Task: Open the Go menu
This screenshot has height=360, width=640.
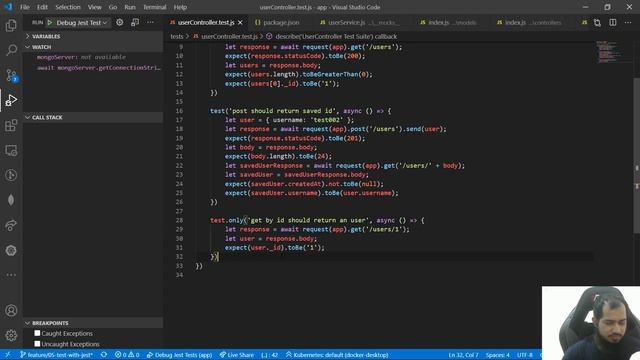Action: (113, 7)
